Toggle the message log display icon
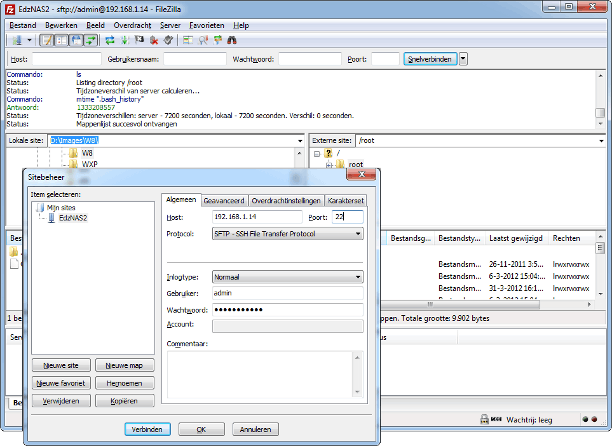The image size is (612, 446). [47, 40]
